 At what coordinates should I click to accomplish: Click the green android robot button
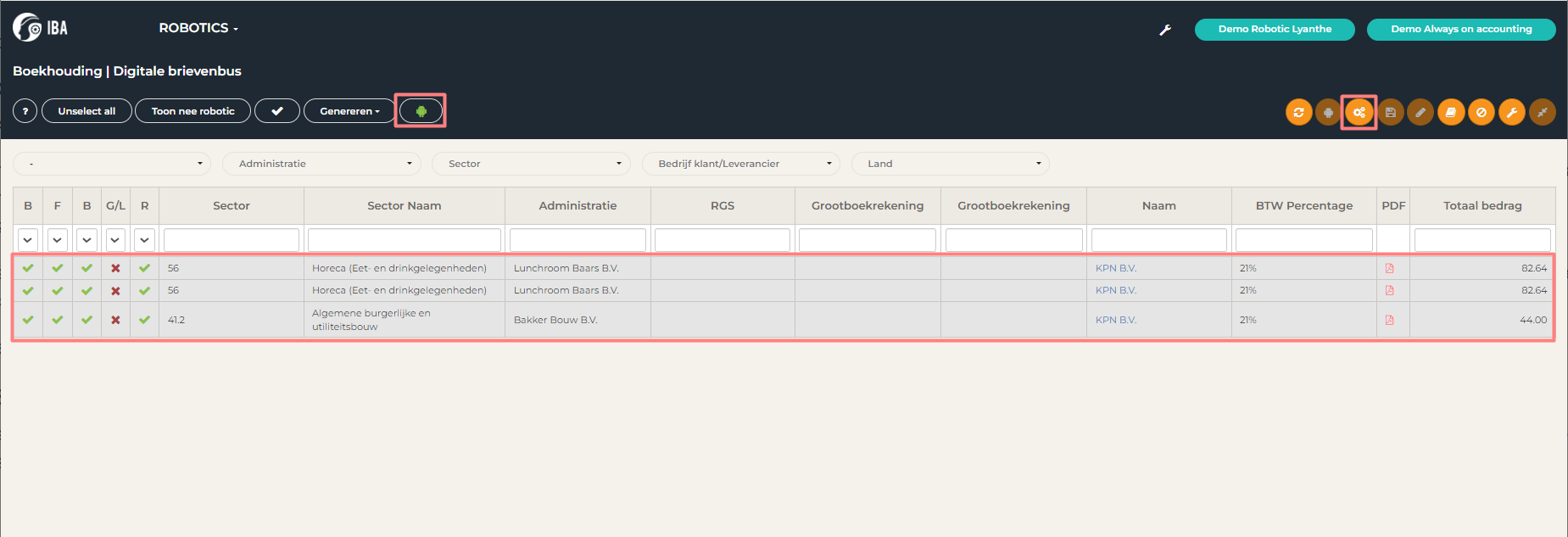pos(421,111)
